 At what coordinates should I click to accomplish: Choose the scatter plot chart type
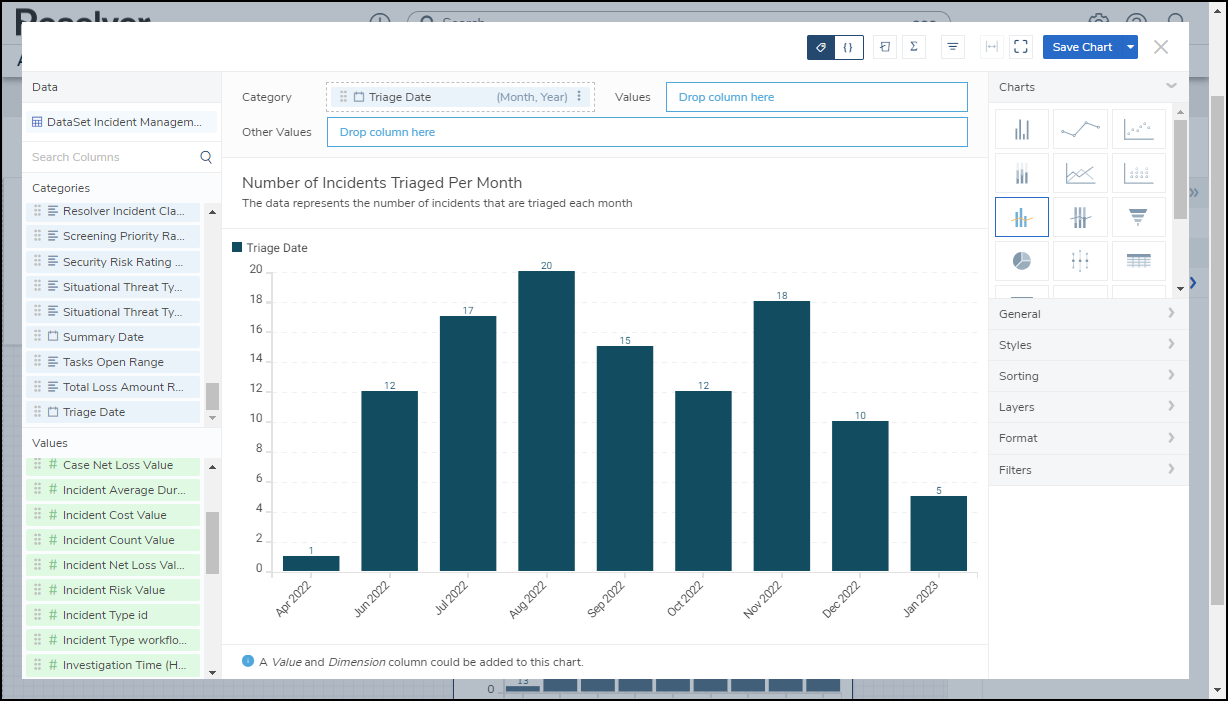coord(1138,129)
